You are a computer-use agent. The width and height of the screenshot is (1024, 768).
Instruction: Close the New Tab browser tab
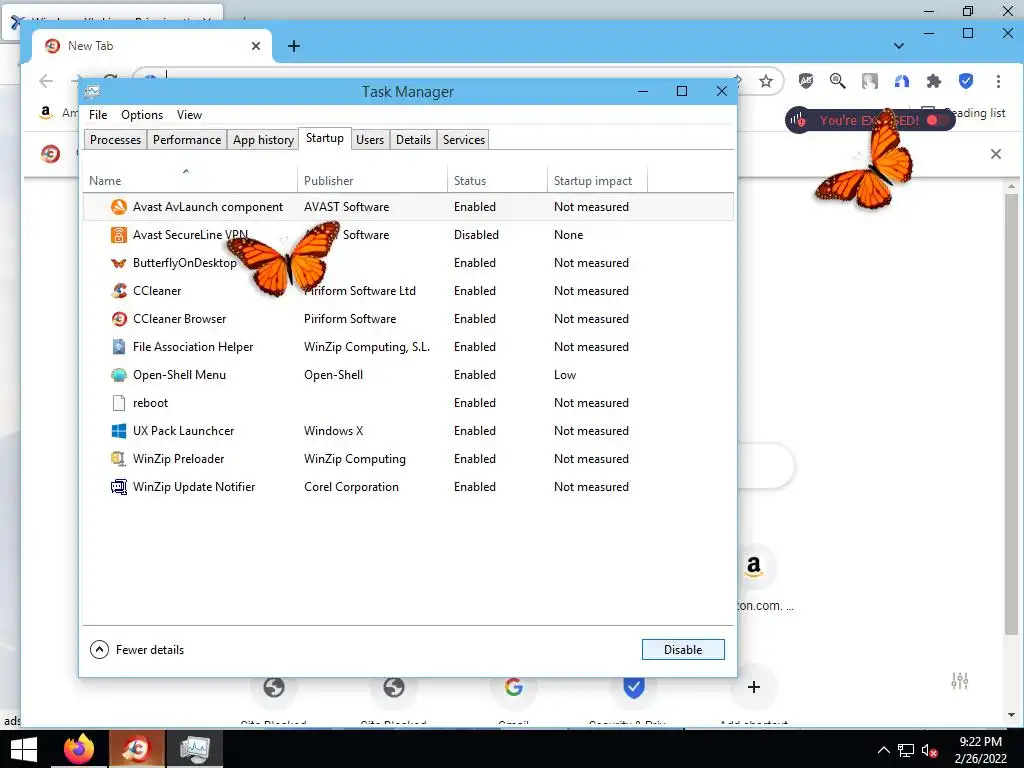point(256,46)
